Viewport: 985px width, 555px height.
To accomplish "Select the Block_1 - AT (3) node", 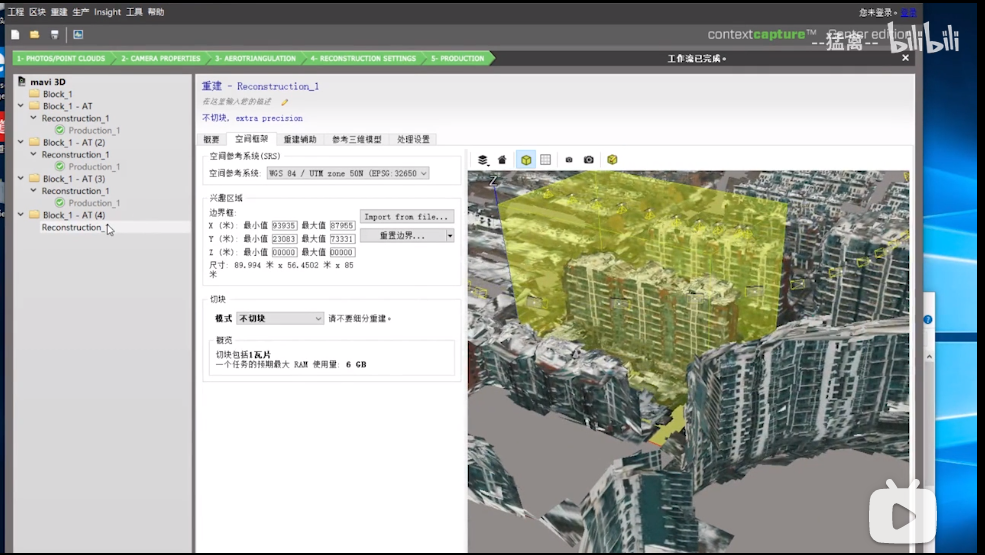I will [73, 179].
